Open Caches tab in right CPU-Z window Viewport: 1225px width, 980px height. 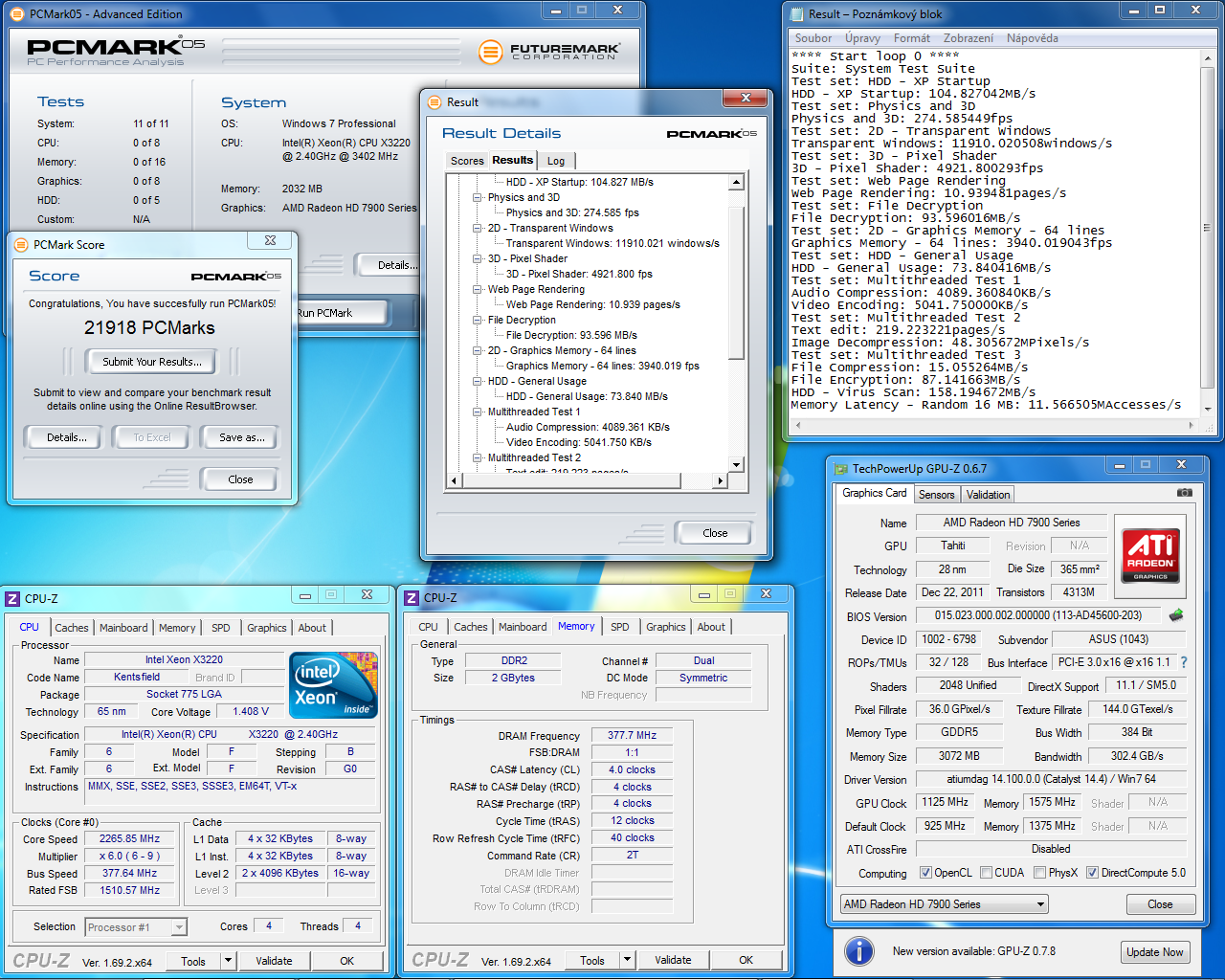point(470,627)
